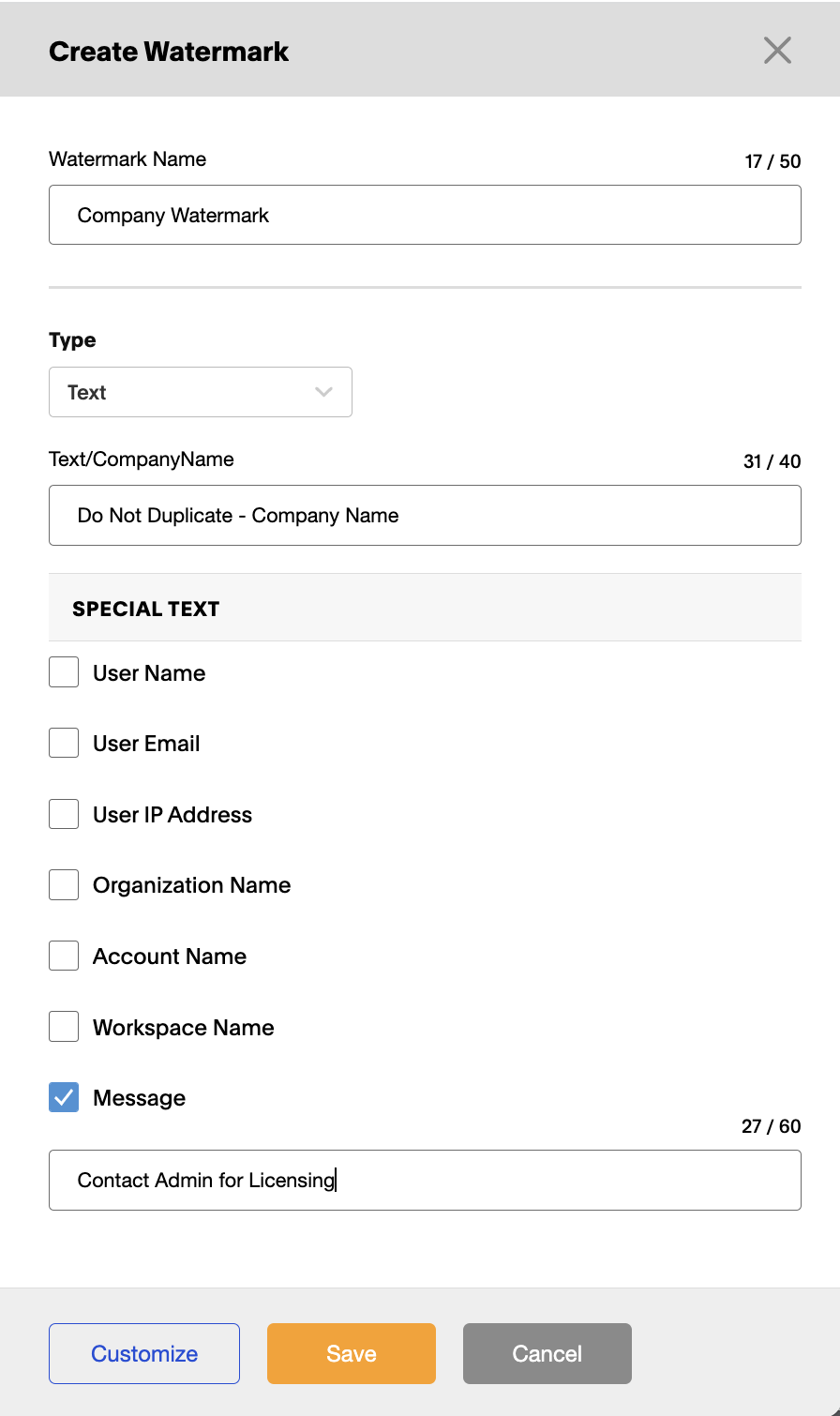Focus the Text/CompanyName input field

(x=425, y=515)
